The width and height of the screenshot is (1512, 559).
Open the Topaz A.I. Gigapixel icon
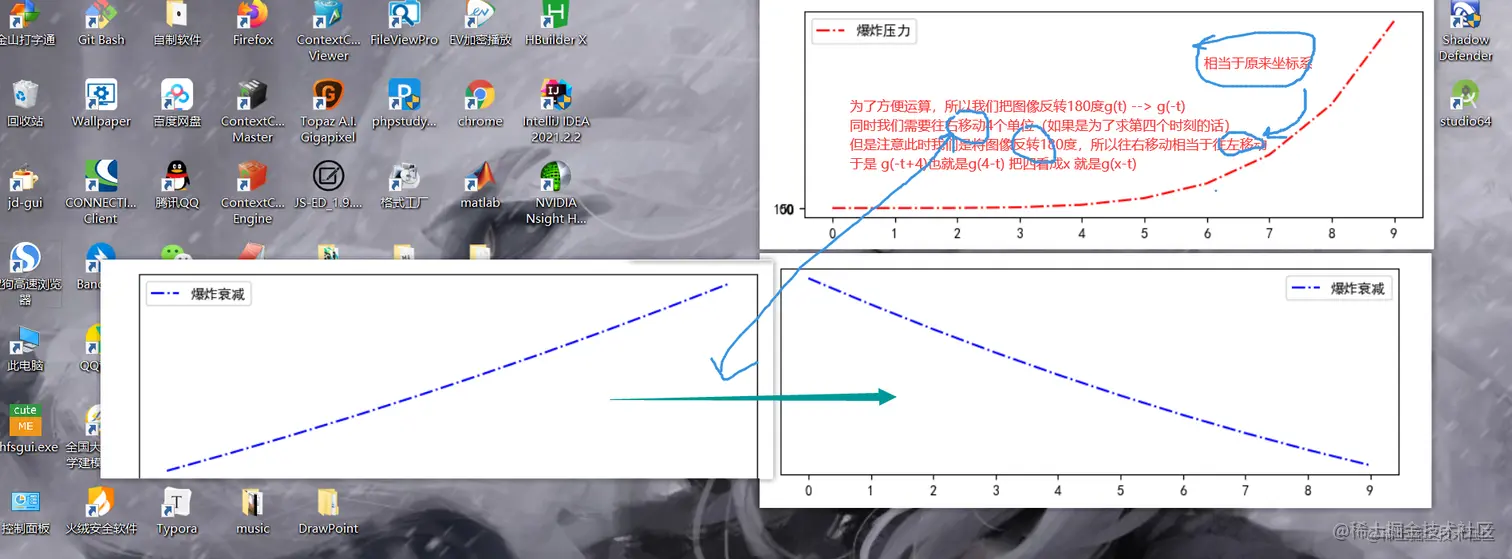[328, 111]
